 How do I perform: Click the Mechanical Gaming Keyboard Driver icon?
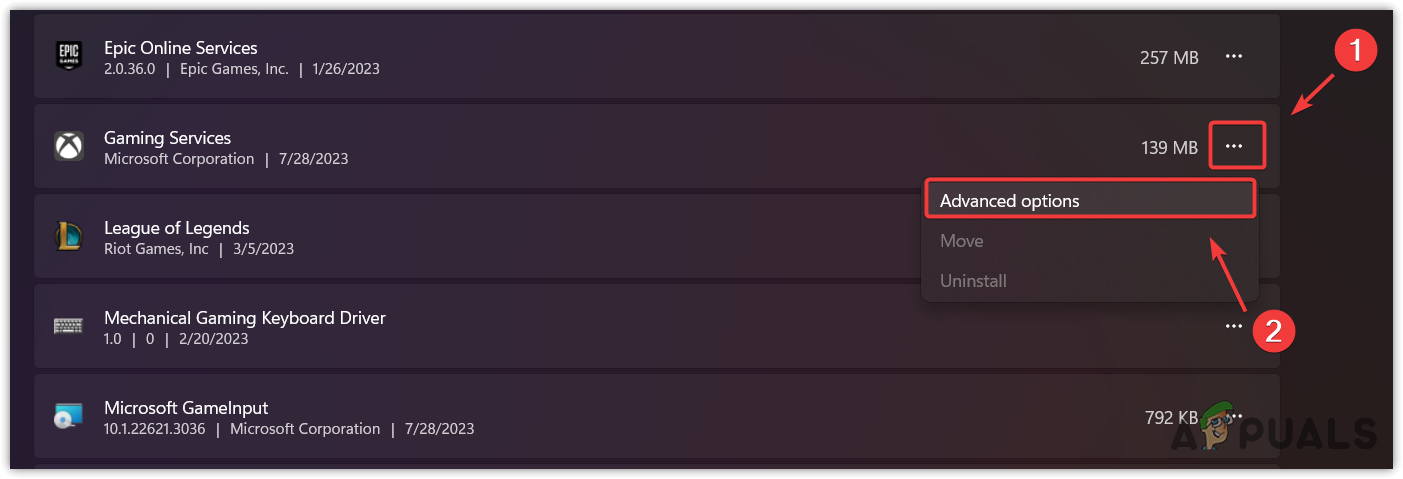(69, 327)
